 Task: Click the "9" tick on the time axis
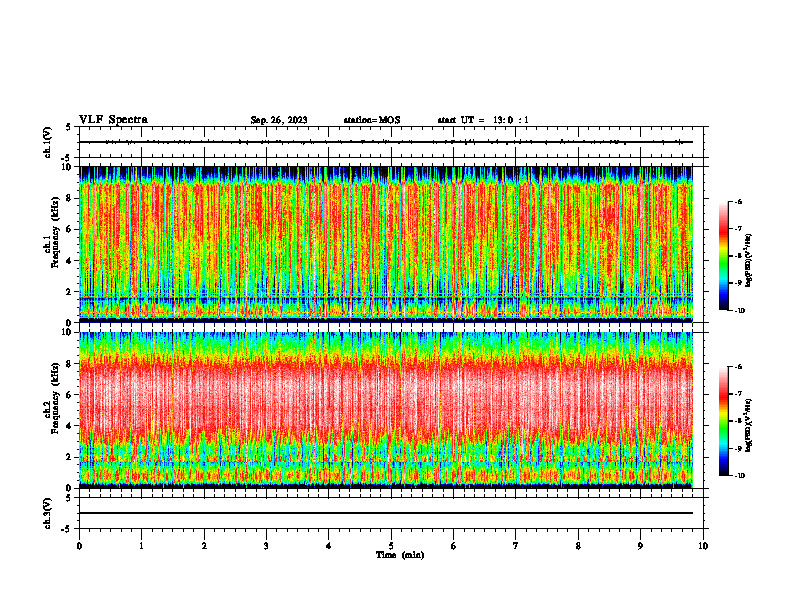tap(640, 546)
